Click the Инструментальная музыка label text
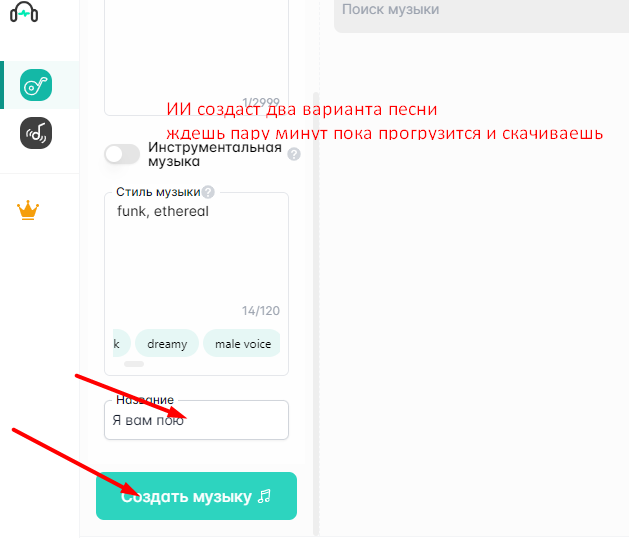The height and width of the screenshot is (538, 629). (x=215, y=154)
